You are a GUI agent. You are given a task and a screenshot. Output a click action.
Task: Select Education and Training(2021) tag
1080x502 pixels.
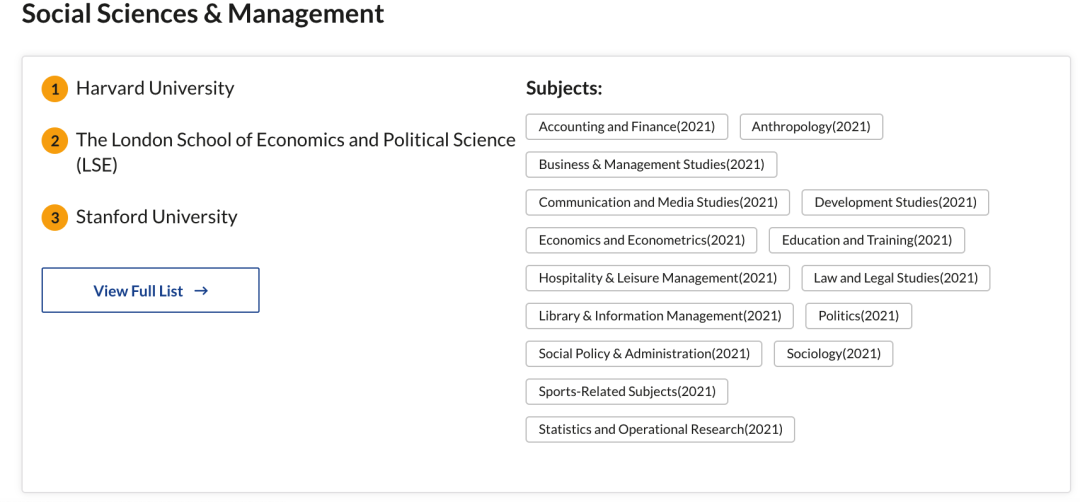pos(867,240)
